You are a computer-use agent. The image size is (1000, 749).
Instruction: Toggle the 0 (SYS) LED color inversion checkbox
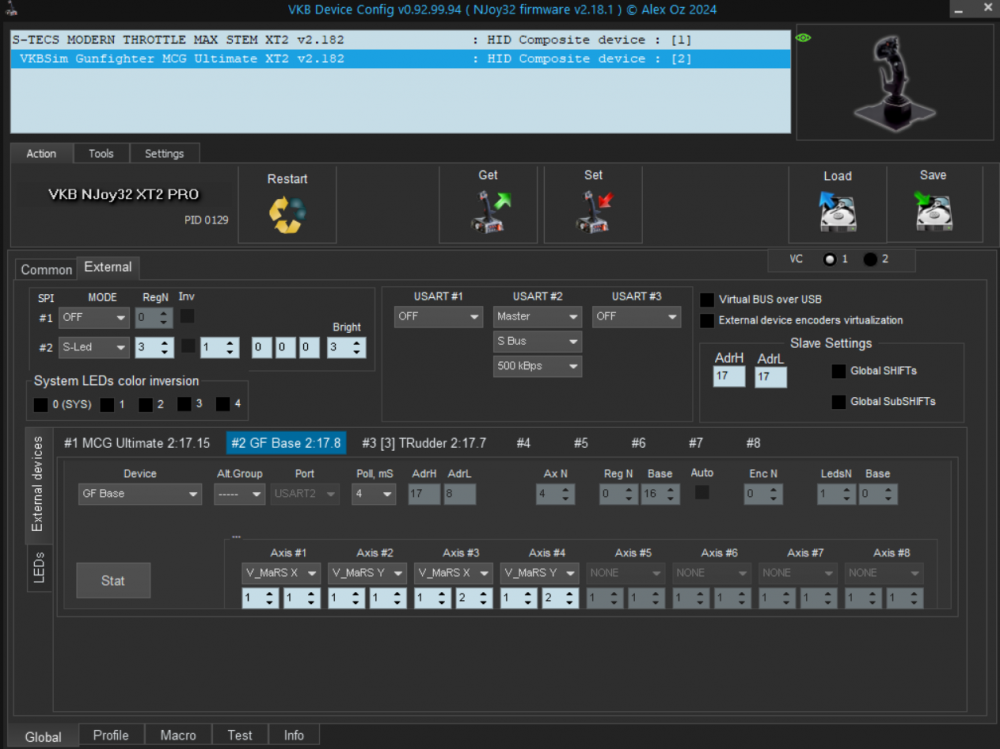point(37,403)
